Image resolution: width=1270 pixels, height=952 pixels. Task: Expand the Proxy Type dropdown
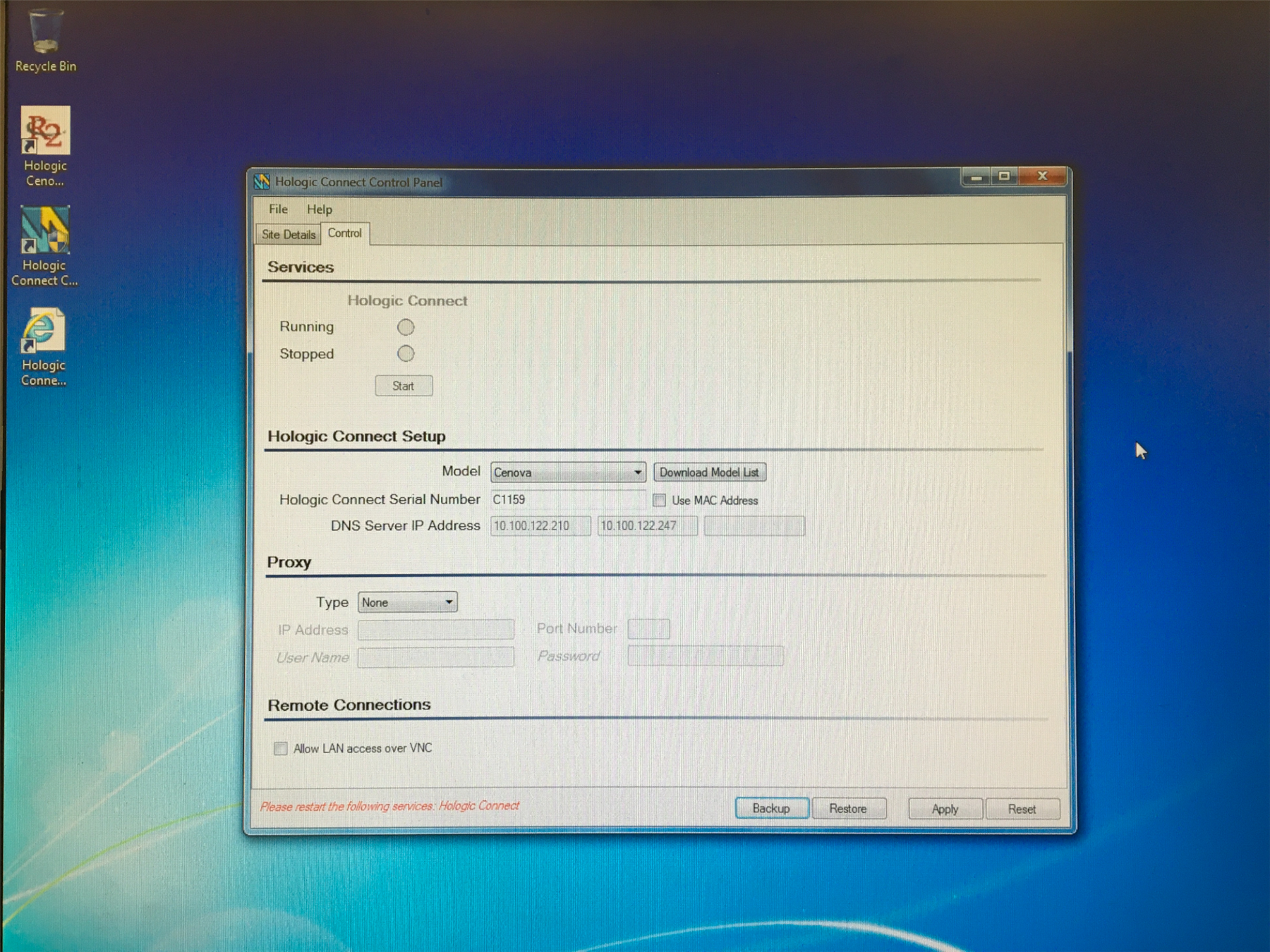pos(407,602)
